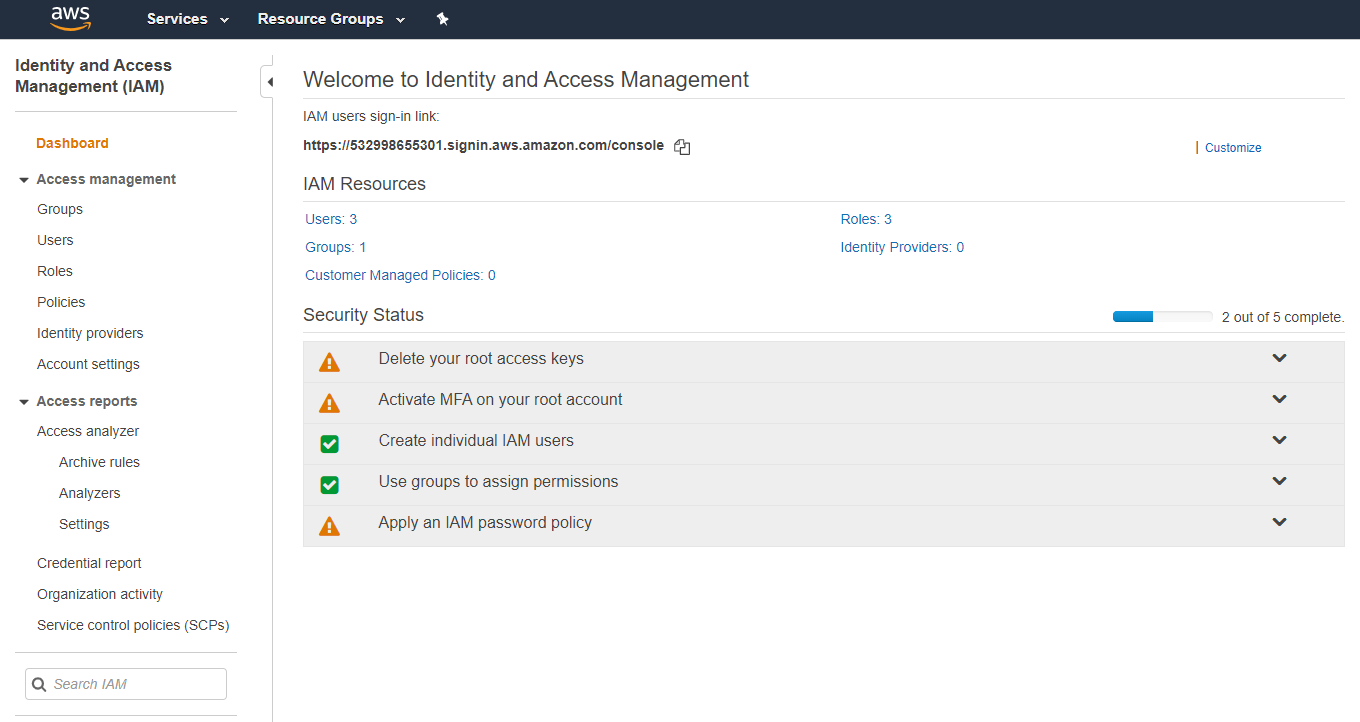Click the AWS logo home icon
The height and width of the screenshot is (722, 1360).
click(x=71, y=19)
